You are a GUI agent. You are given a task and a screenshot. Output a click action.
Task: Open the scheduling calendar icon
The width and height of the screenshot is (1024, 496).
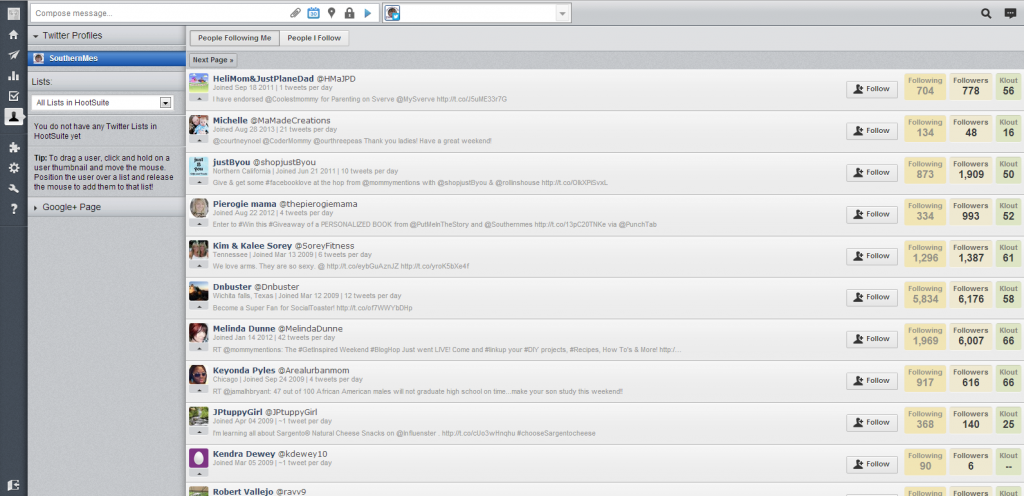(x=313, y=13)
